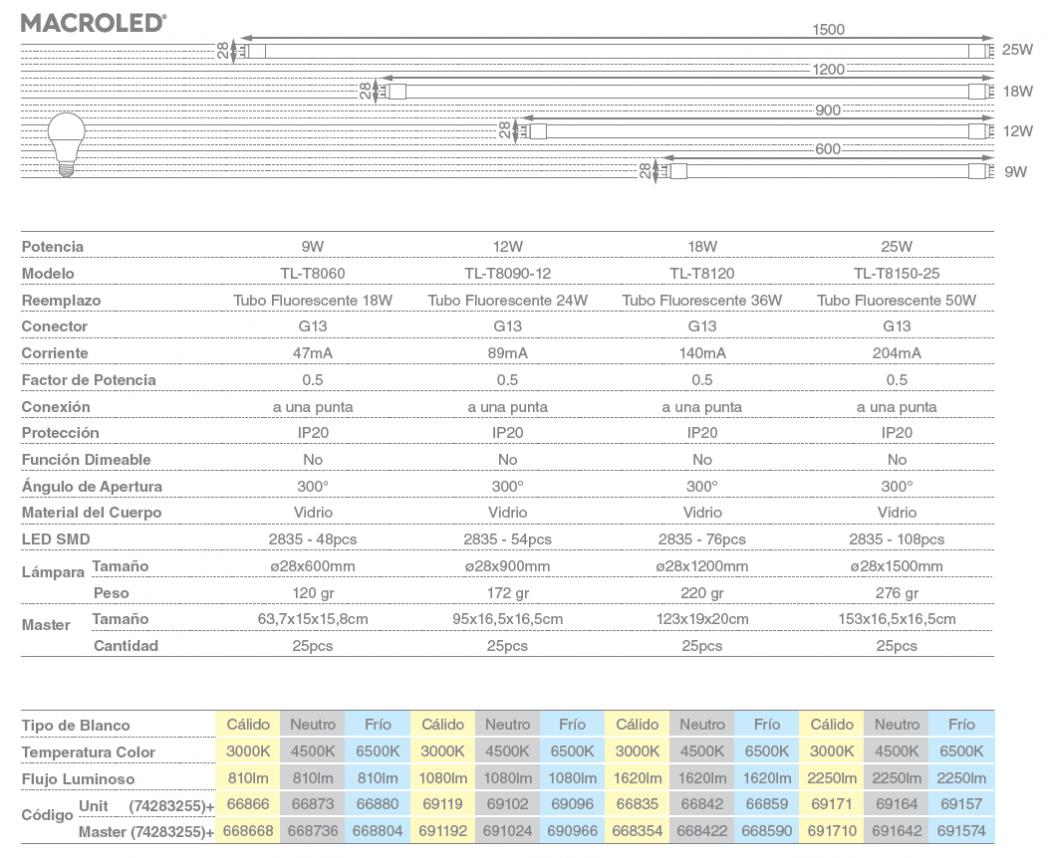Click the 1200 length dimension label
The image size is (1050, 858).
tap(828, 70)
